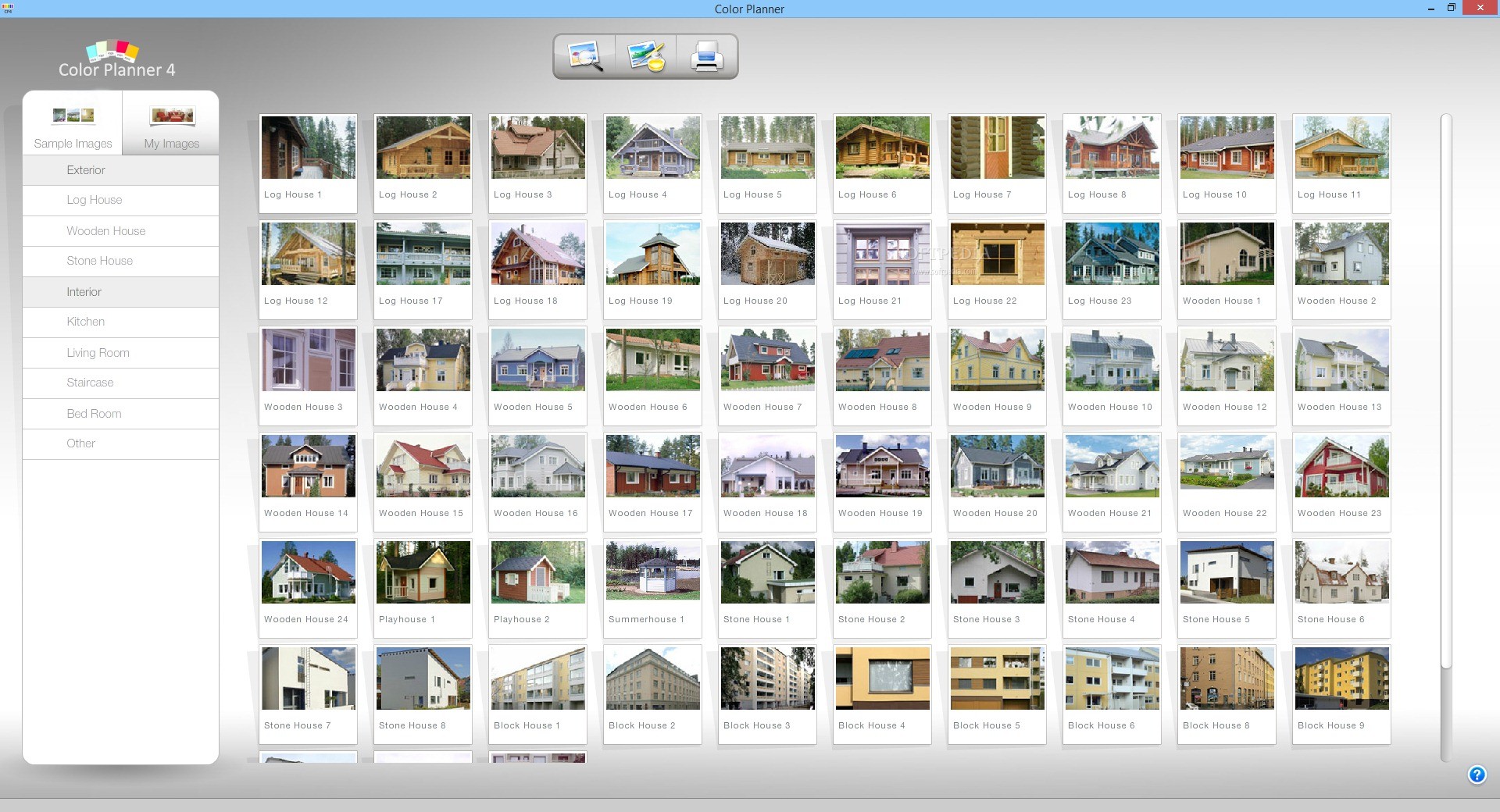1500x812 pixels.
Task: Show Bed Room sample images
Action: tap(120, 414)
